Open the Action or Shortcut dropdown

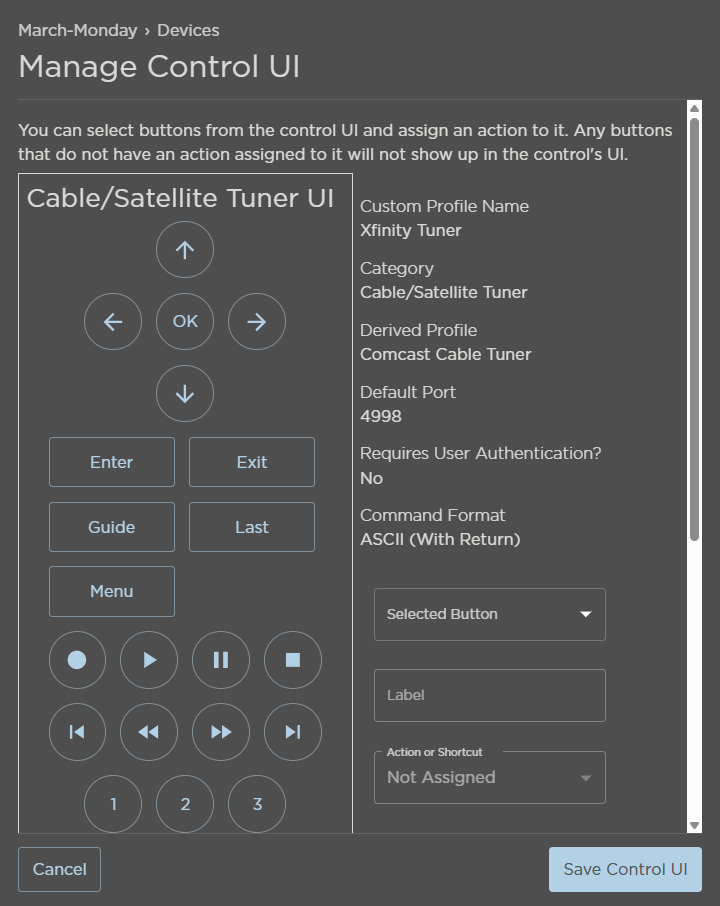[x=489, y=777]
